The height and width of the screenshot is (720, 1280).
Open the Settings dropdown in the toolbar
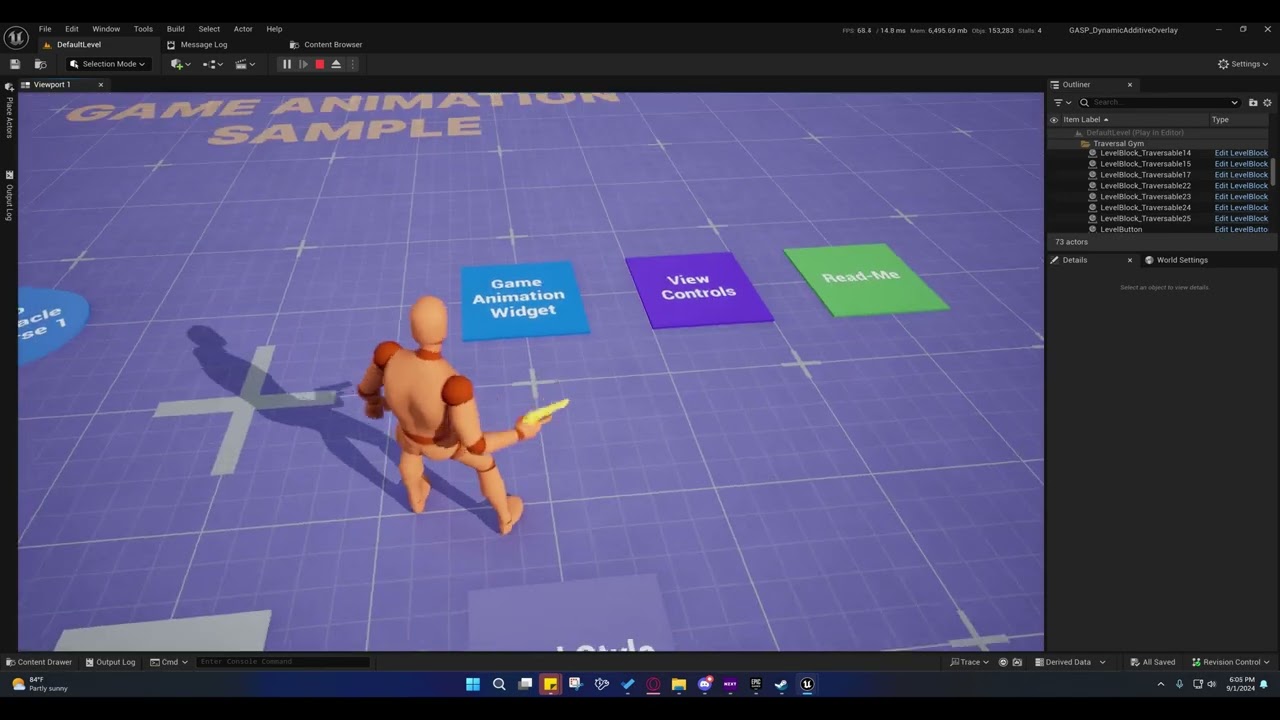point(1243,64)
